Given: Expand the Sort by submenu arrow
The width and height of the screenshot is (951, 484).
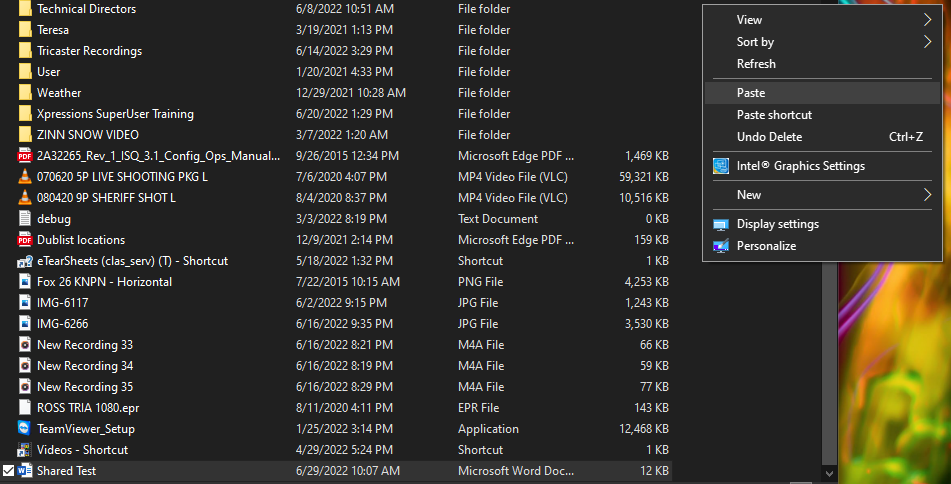Looking at the screenshot, I should pos(927,42).
